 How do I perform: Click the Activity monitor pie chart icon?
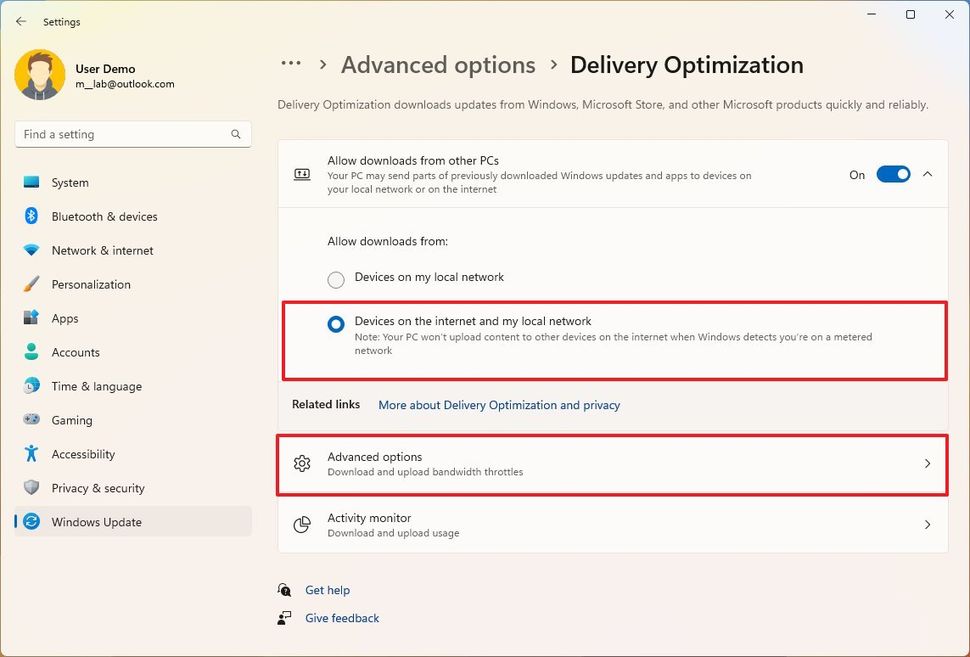coord(302,524)
